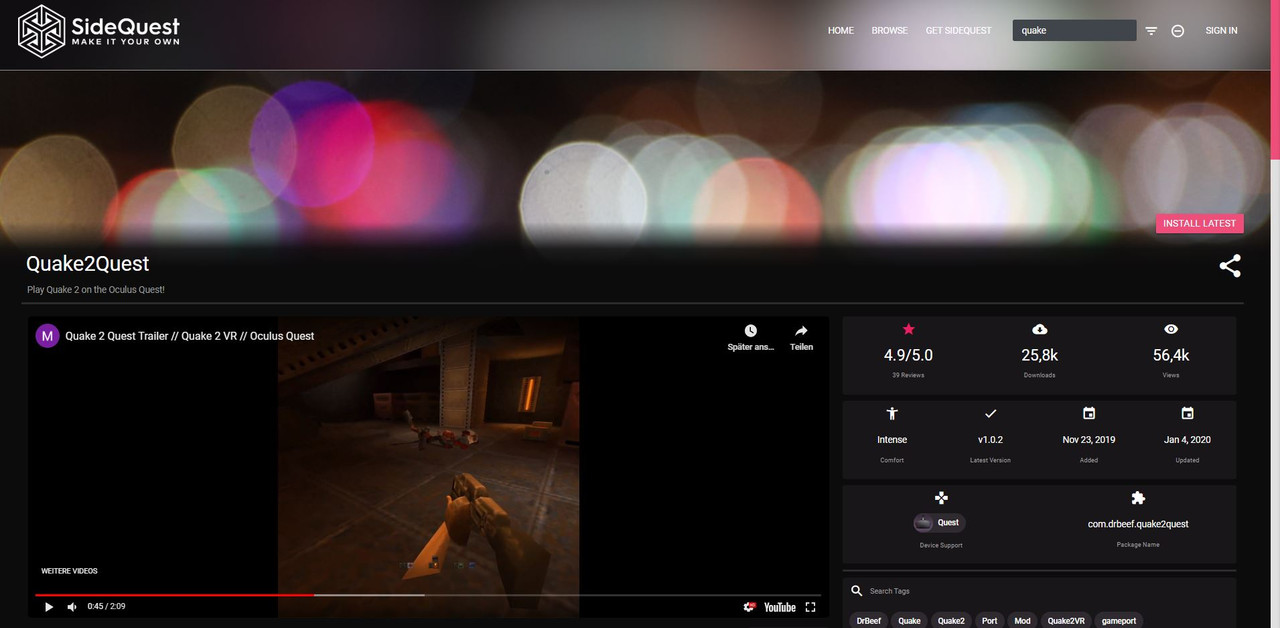The image size is (1280, 628).
Task: Open the 39 Reviews label
Action: (x=908, y=375)
